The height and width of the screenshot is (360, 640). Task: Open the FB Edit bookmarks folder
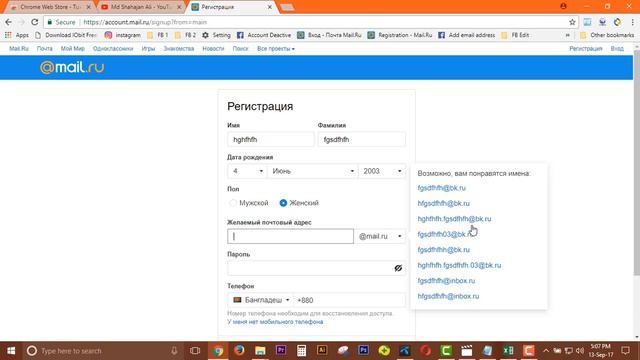515,35
